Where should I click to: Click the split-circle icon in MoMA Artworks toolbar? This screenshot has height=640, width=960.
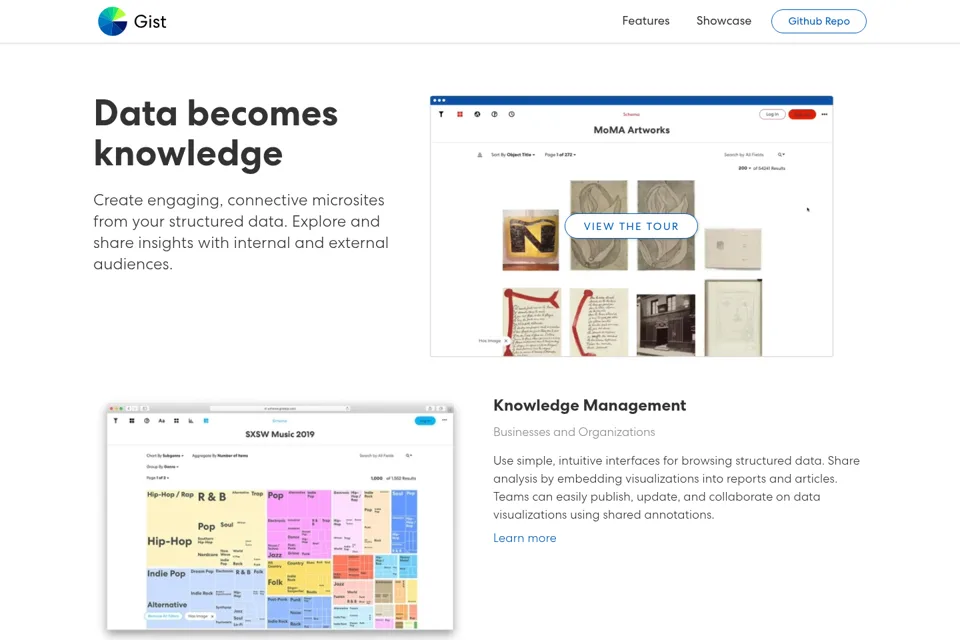pos(494,115)
